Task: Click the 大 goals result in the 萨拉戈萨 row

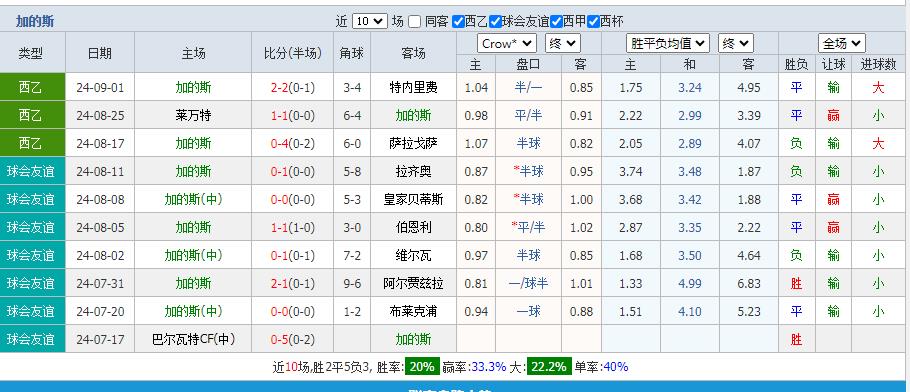Action: point(878,143)
